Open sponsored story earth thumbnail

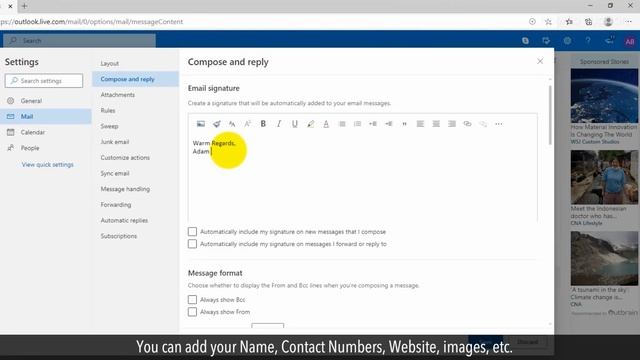604,96
